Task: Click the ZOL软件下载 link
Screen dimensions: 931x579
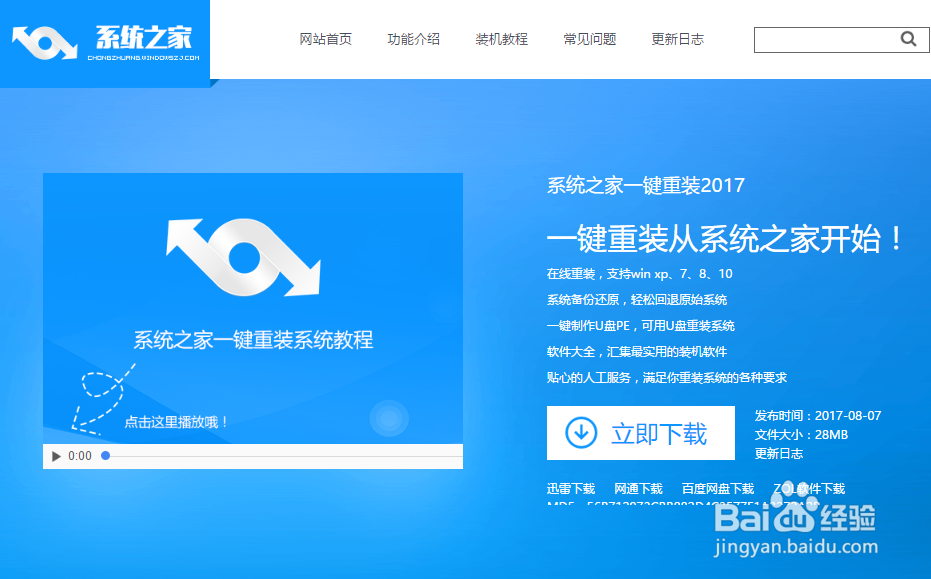Action: coord(809,489)
